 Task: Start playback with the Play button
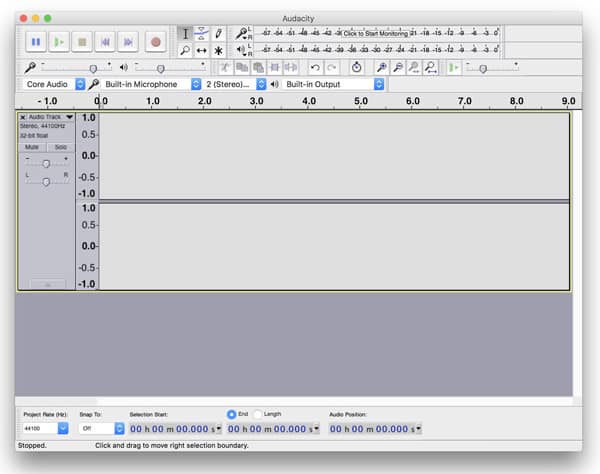pos(59,42)
